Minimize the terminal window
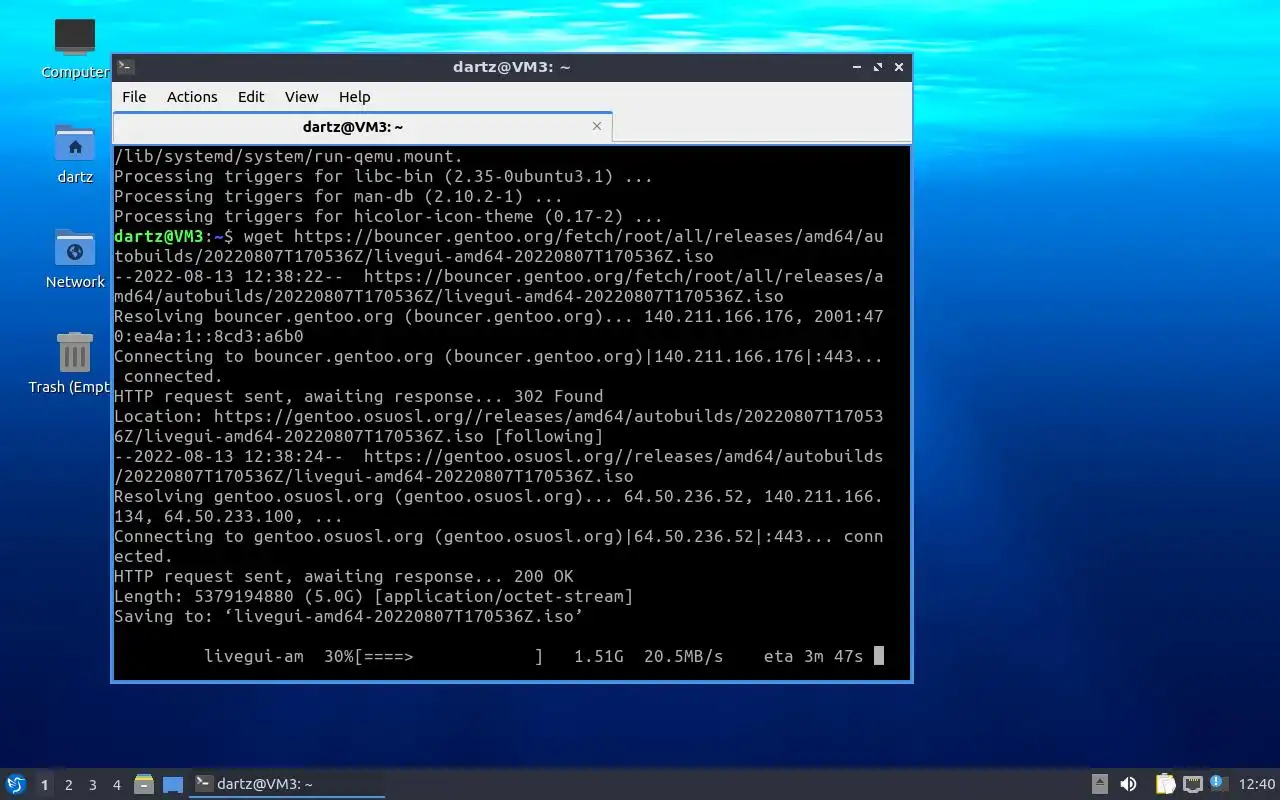 pyautogui.click(x=857, y=67)
